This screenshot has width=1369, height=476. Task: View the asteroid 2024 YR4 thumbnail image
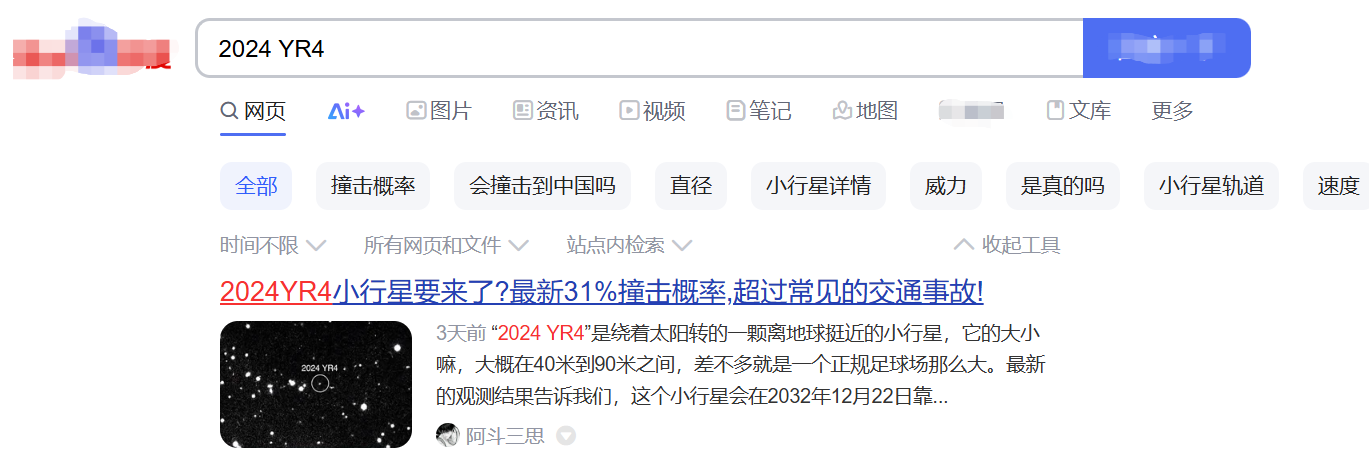[316, 384]
